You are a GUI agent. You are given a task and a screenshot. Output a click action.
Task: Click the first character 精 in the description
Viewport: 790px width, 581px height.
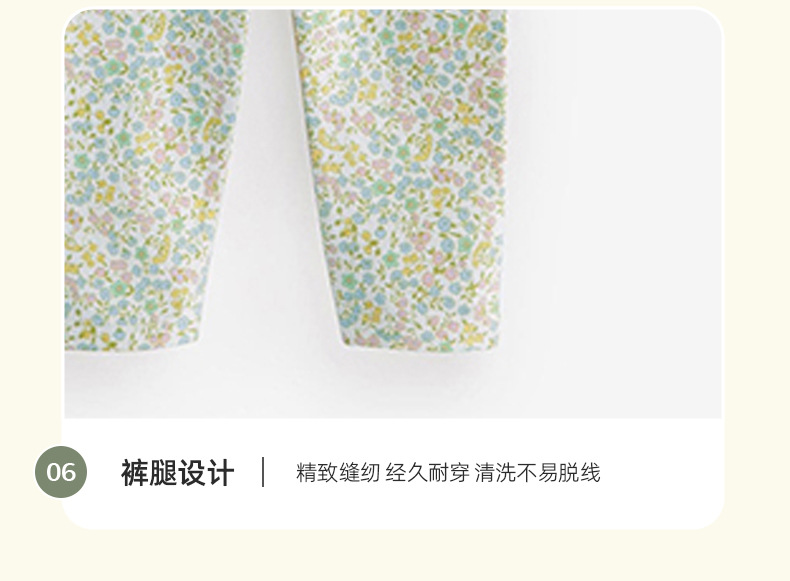[x=306, y=473]
